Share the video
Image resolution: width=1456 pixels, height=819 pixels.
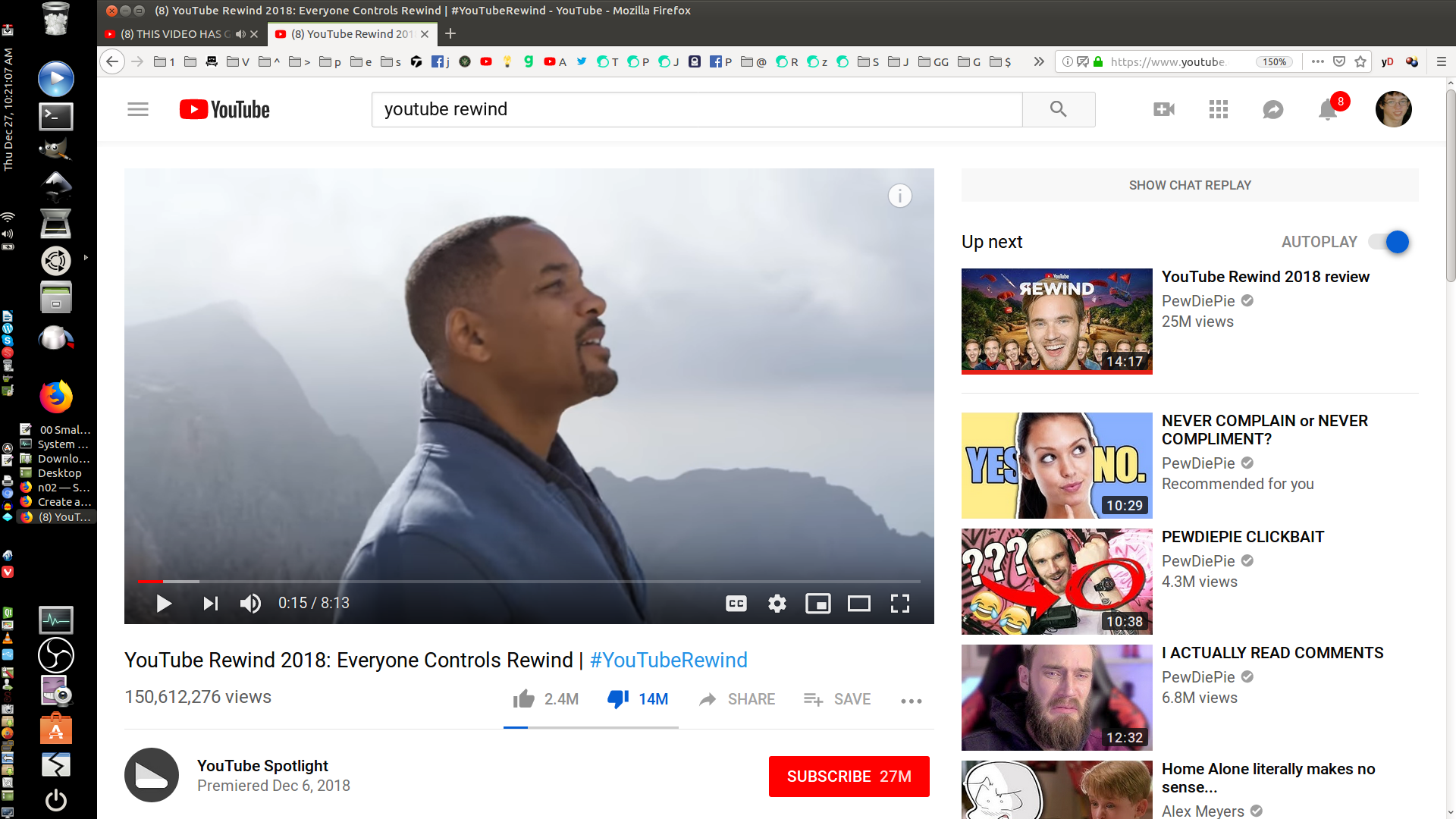[x=737, y=699]
